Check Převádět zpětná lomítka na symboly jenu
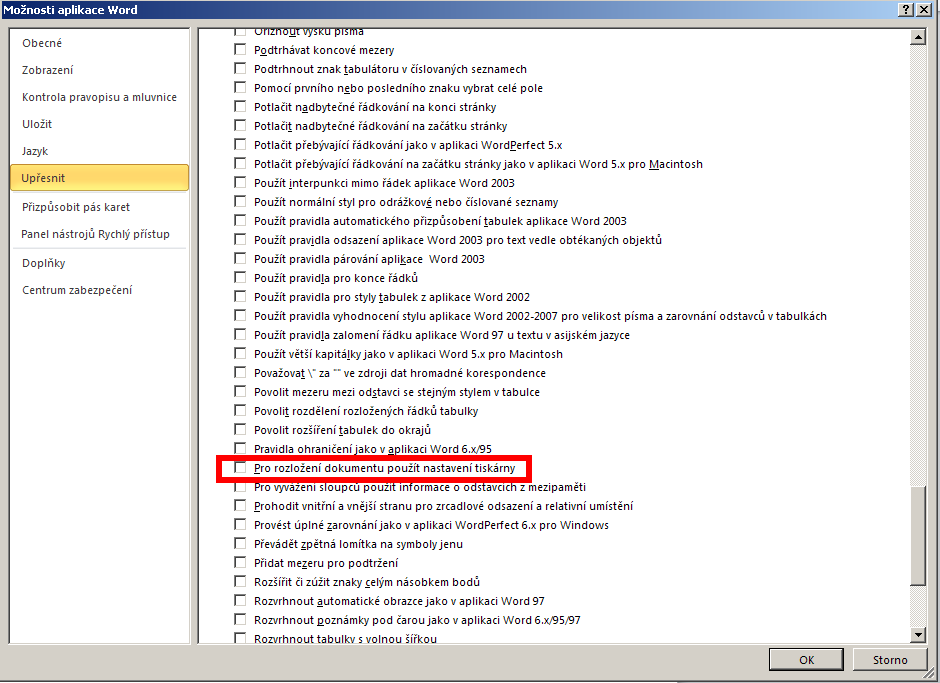Viewport: 940px width, 683px height. tap(240, 543)
